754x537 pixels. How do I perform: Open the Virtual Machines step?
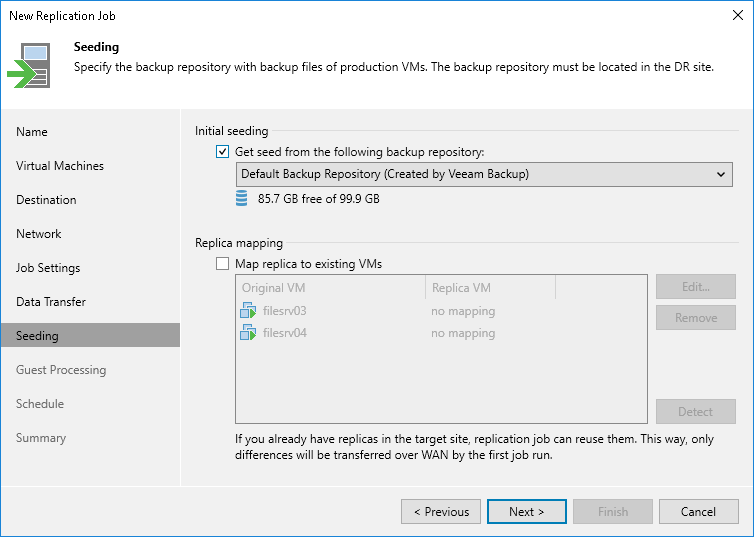click(x=60, y=166)
